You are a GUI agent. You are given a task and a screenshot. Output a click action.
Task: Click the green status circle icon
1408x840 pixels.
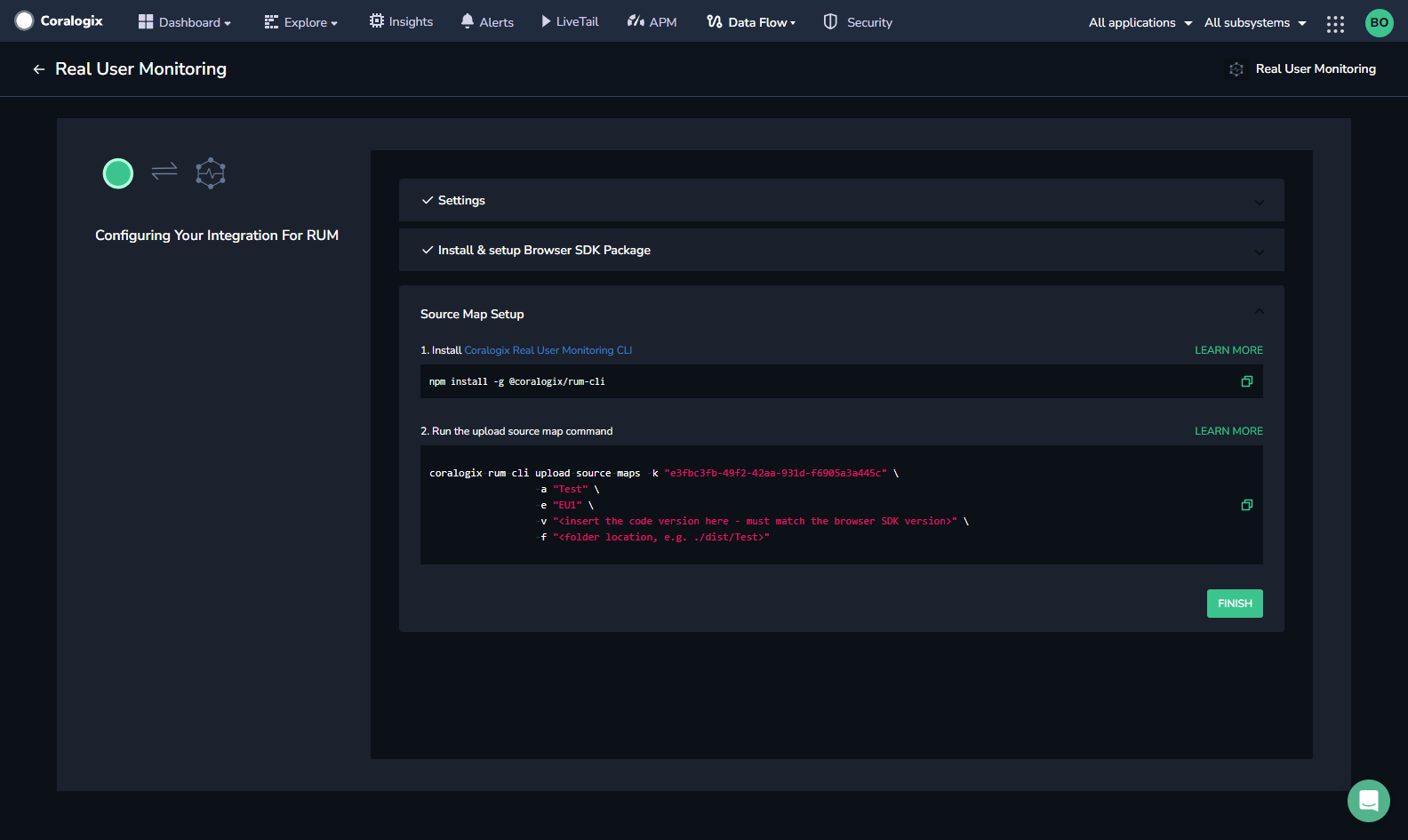pyautogui.click(x=118, y=173)
